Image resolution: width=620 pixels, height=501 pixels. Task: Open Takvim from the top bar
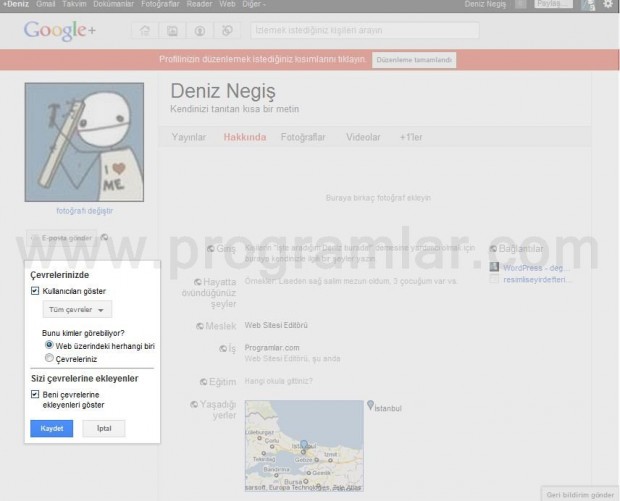pyautogui.click(x=74, y=4)
